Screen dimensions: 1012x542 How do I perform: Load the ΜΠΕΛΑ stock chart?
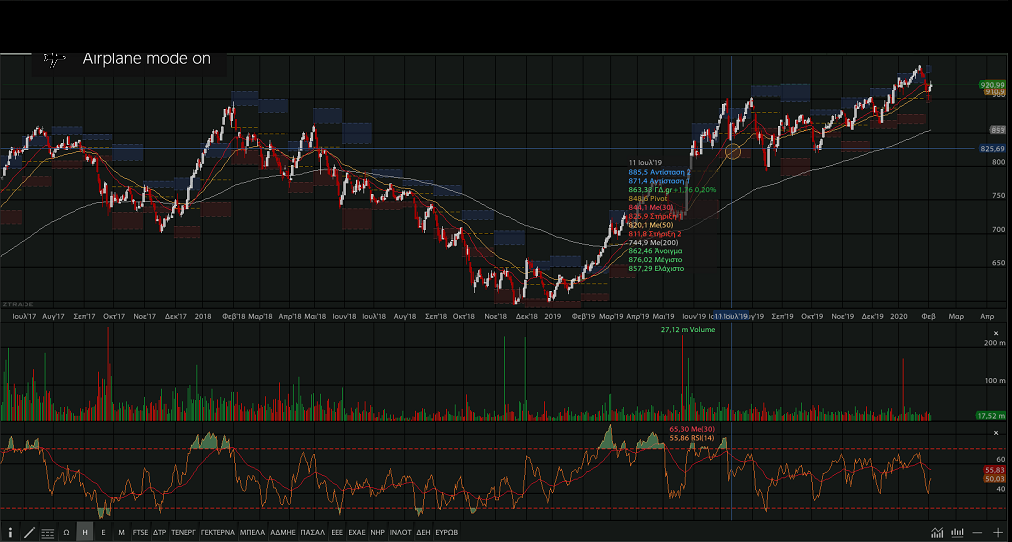[253, 533]
